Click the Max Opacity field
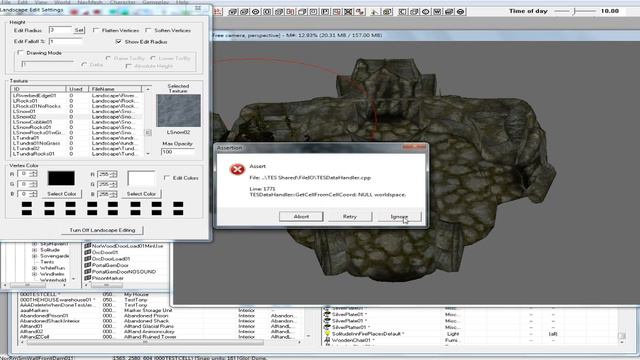This screenshot has height=360, width=640. click(x=178, y=152)
